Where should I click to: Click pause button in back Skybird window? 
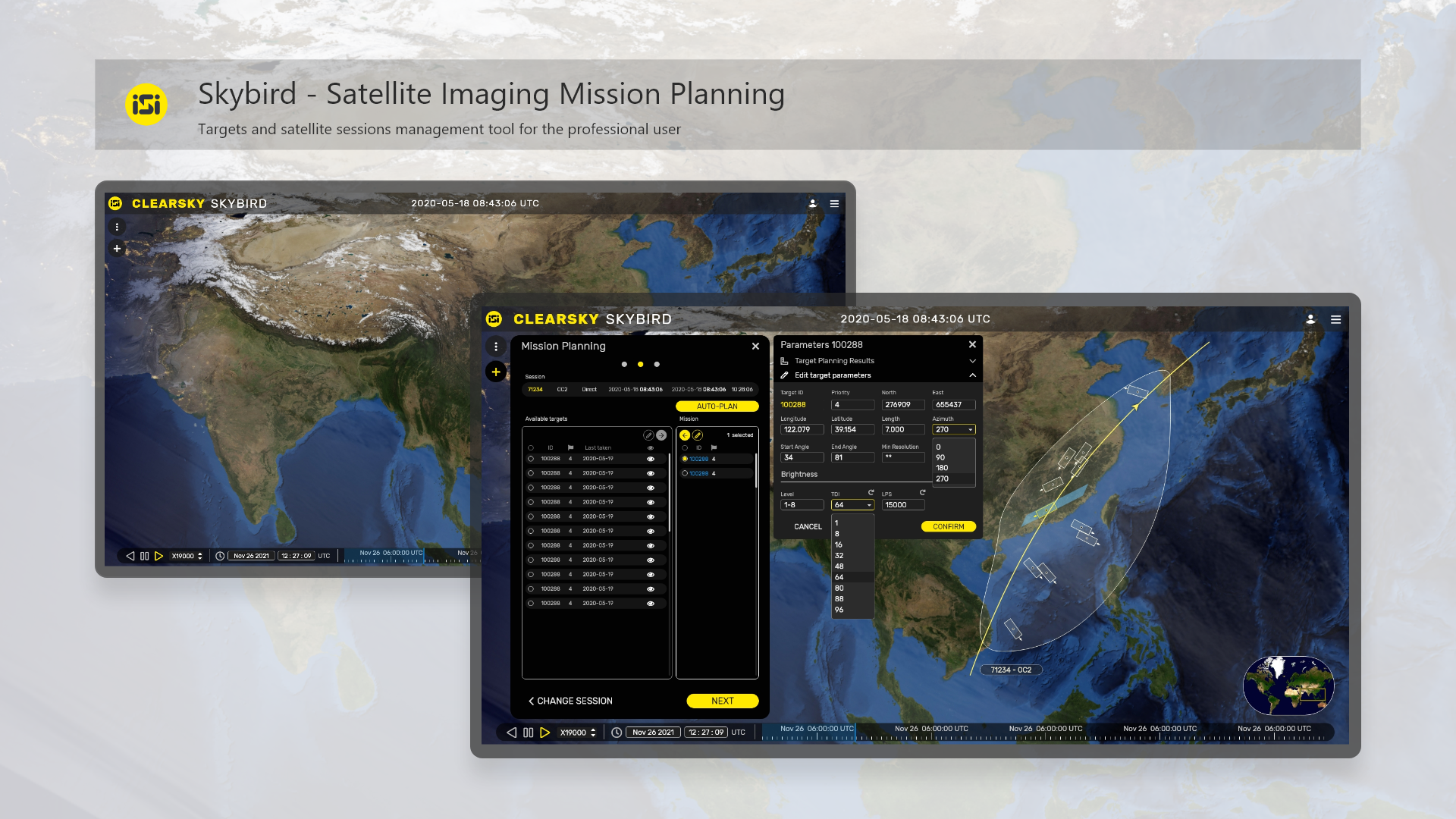click(144, 556)
